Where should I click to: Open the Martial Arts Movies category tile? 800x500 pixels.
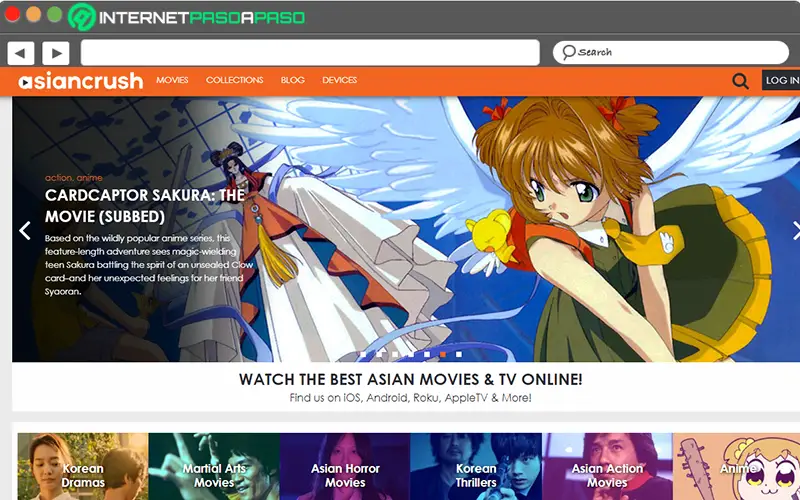coord(214,466)
